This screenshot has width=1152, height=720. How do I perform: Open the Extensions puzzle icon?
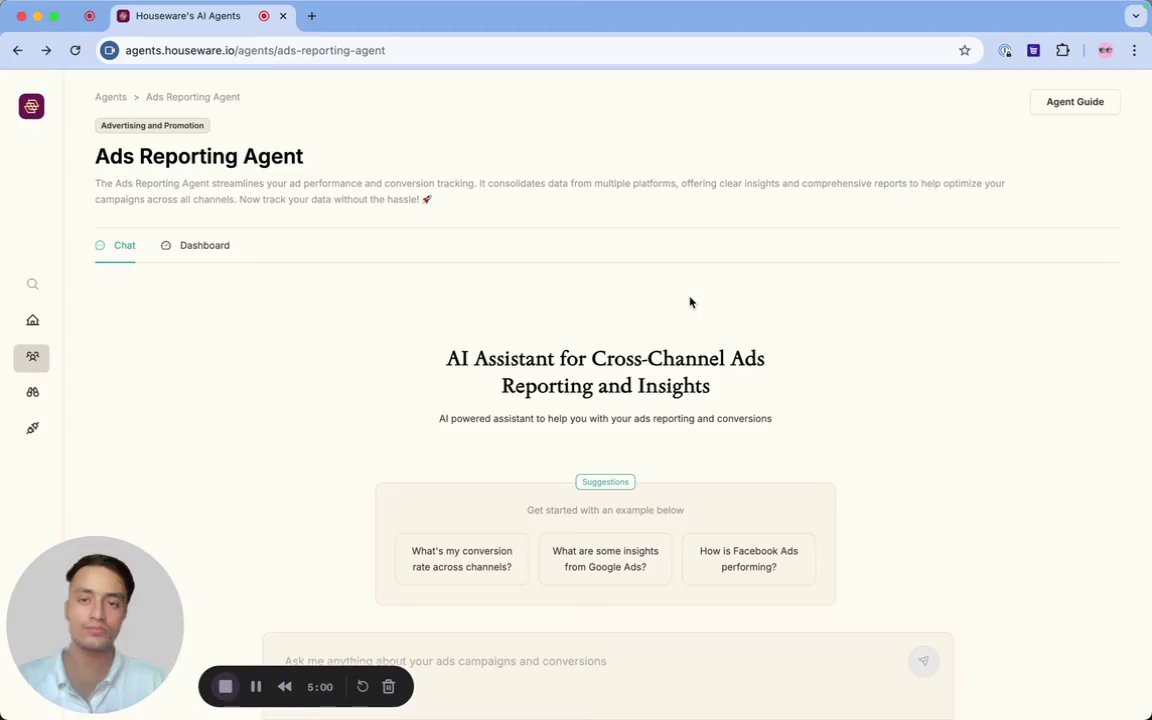pos(1062,51)
